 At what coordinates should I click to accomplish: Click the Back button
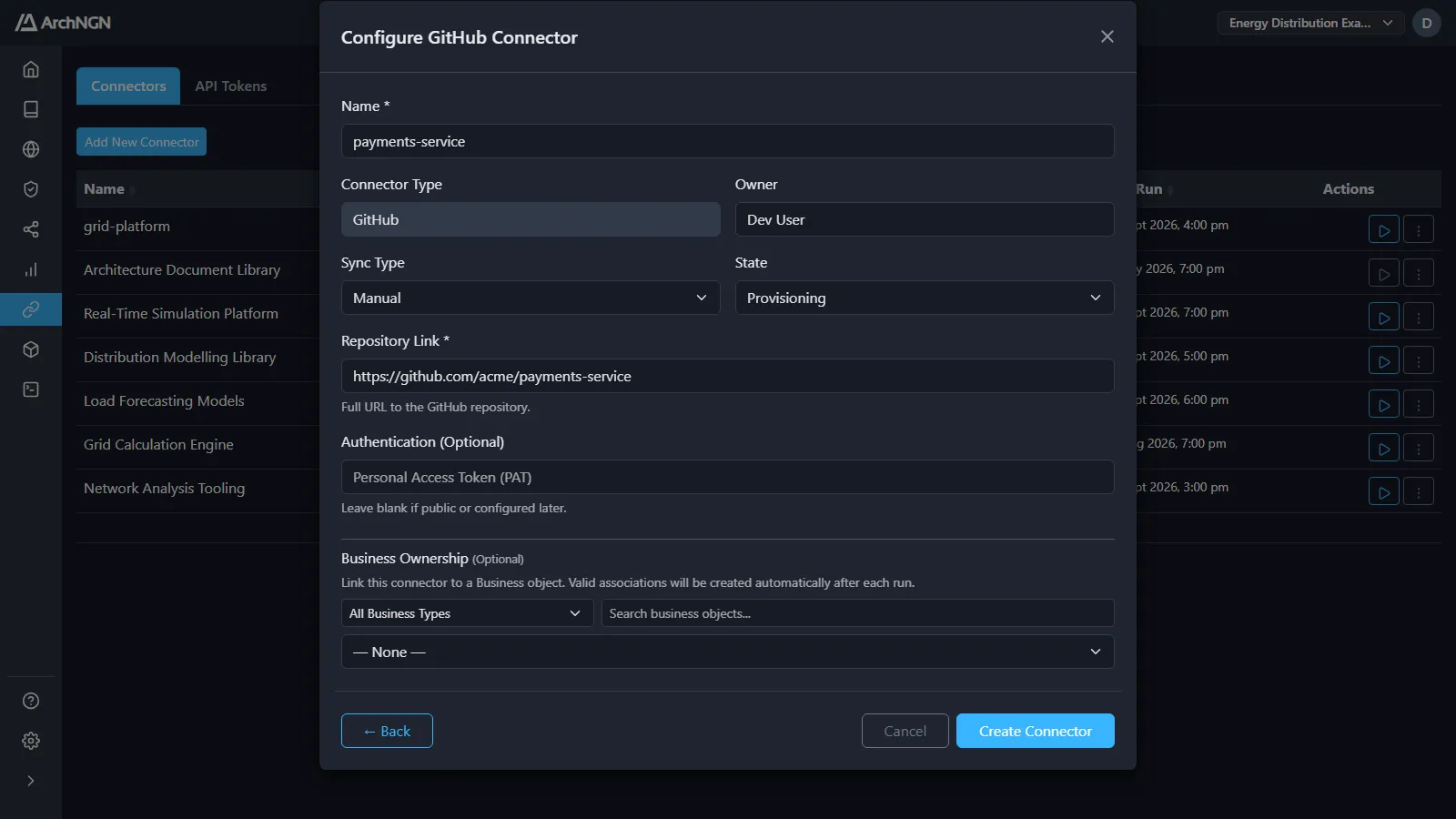tap(387, 731)
